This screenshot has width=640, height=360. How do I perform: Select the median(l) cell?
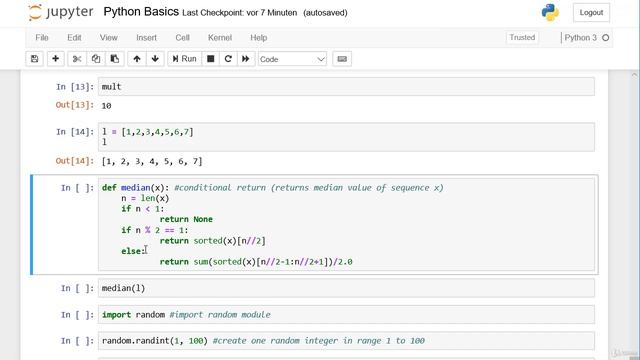pos(346,288)
